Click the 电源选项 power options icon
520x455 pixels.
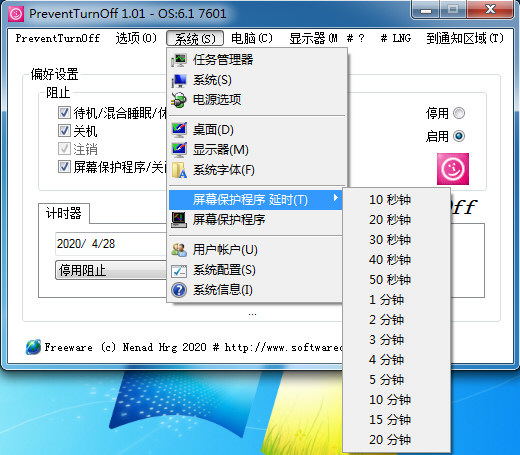point(179,100)
